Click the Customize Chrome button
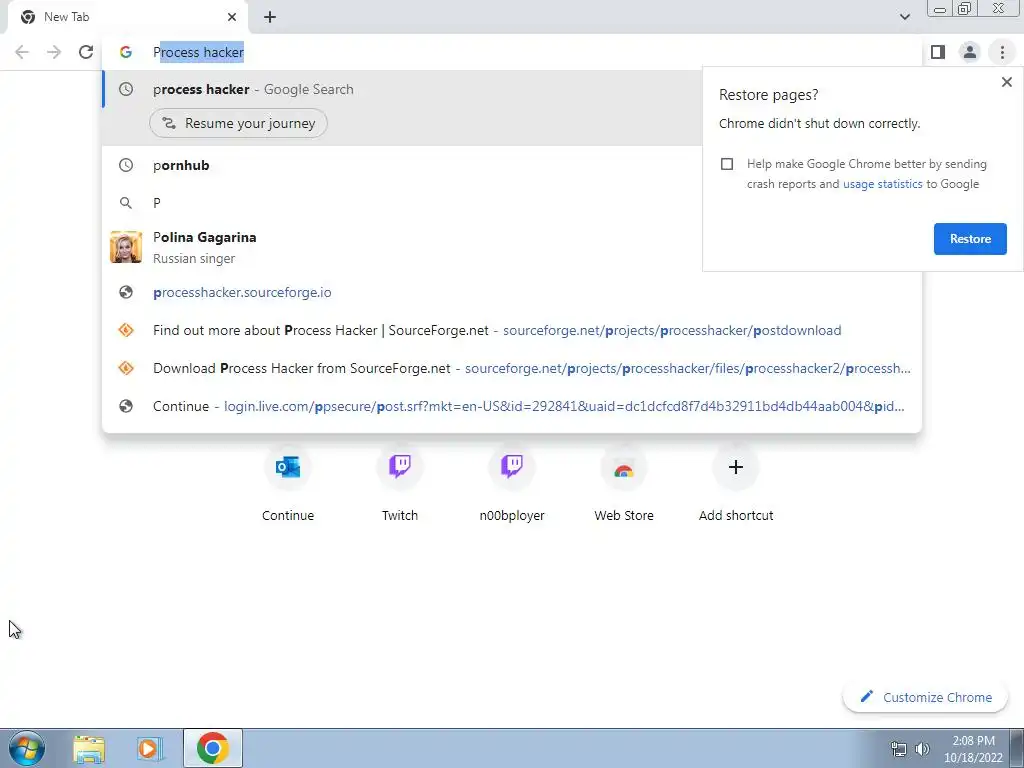Image resolution: width=1024 pixels, height=768 pixels. [925, 697]
